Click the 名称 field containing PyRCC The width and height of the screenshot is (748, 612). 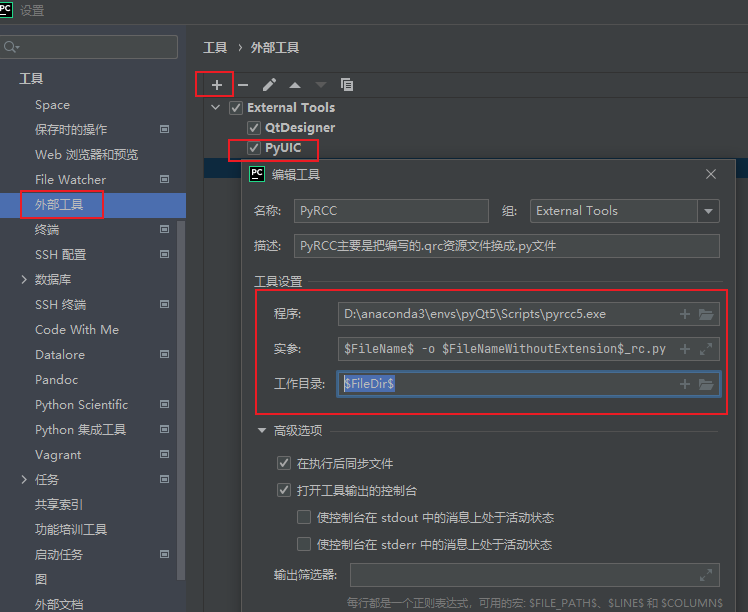(x=391, y=211)
